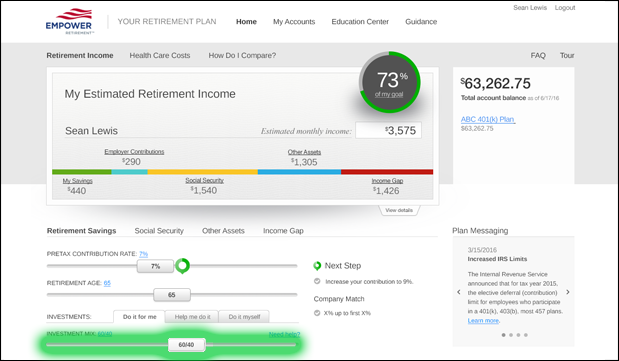Click the 'My Estimated Retirement Income' heading
Image resolution: width=619 pixels, height=361 pixels.
150,94
